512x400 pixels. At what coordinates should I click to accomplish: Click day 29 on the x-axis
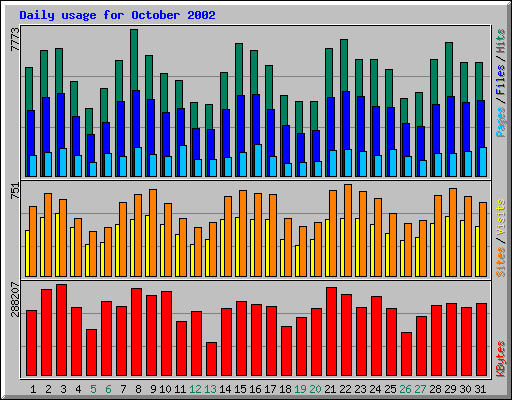(x=450, y=389)
